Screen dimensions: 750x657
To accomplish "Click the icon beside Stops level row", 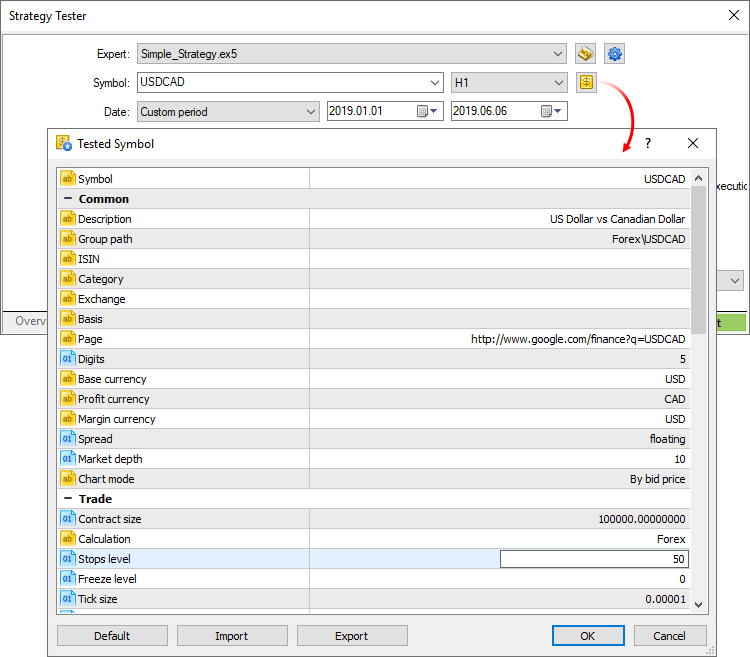I will point(67,559).
